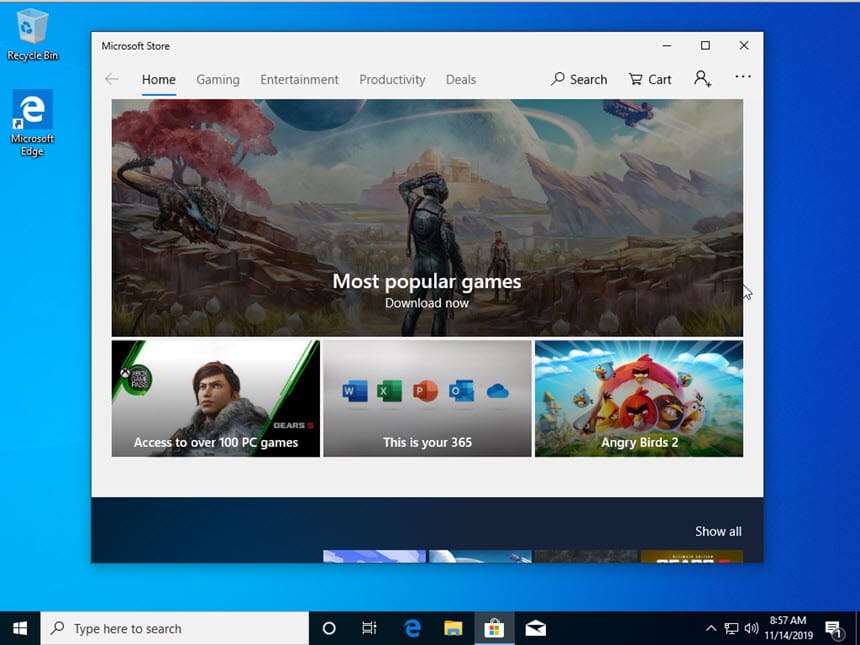Open the This is your 365 tile
This screenshot has width=860, height=645.
click(427, 398)
